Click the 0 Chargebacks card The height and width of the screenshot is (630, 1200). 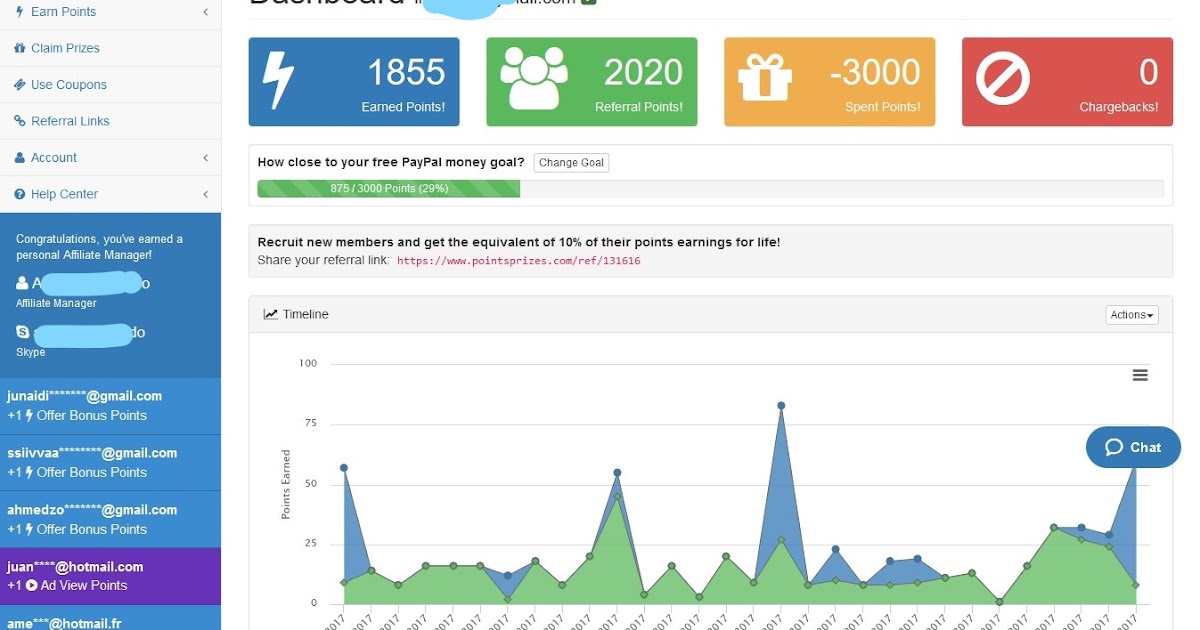[x=1067, y=82]
